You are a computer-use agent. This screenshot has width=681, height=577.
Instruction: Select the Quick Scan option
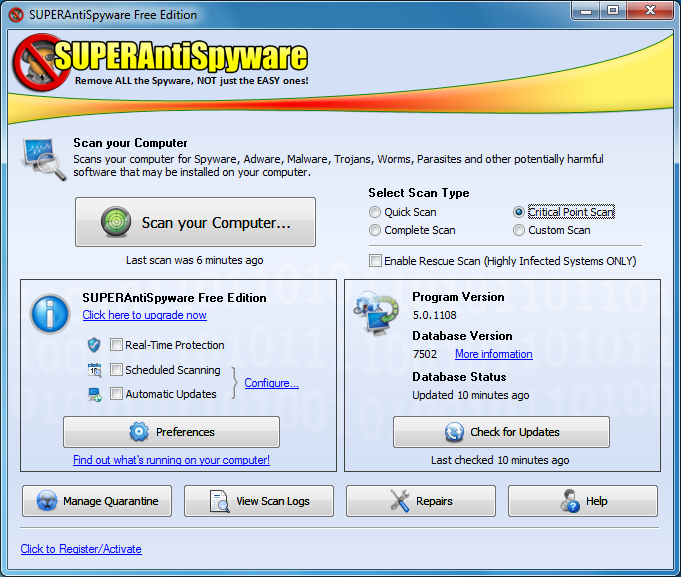[375, 212]
